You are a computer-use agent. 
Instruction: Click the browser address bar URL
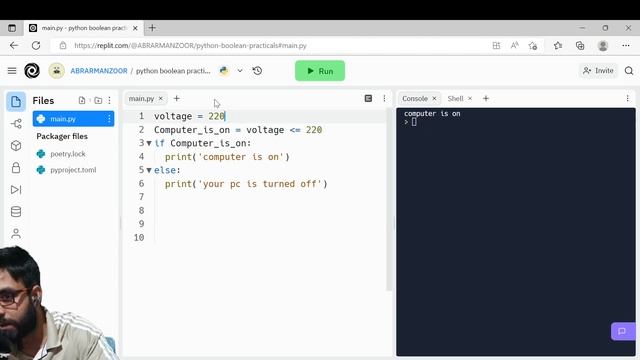190,45
